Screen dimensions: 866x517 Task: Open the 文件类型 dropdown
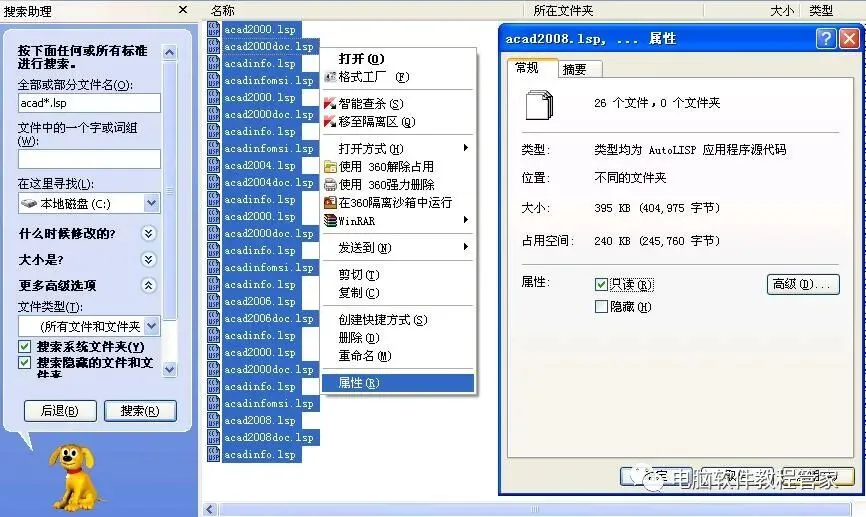151,326
